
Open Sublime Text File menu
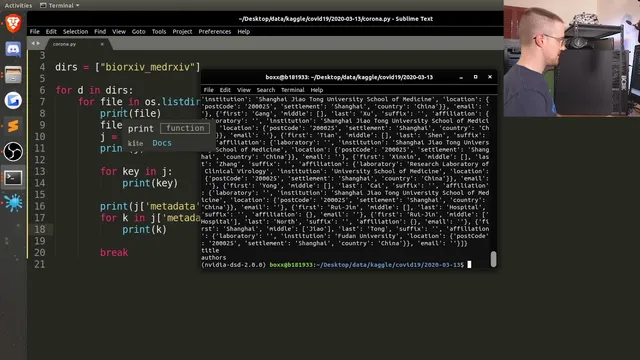35,31
